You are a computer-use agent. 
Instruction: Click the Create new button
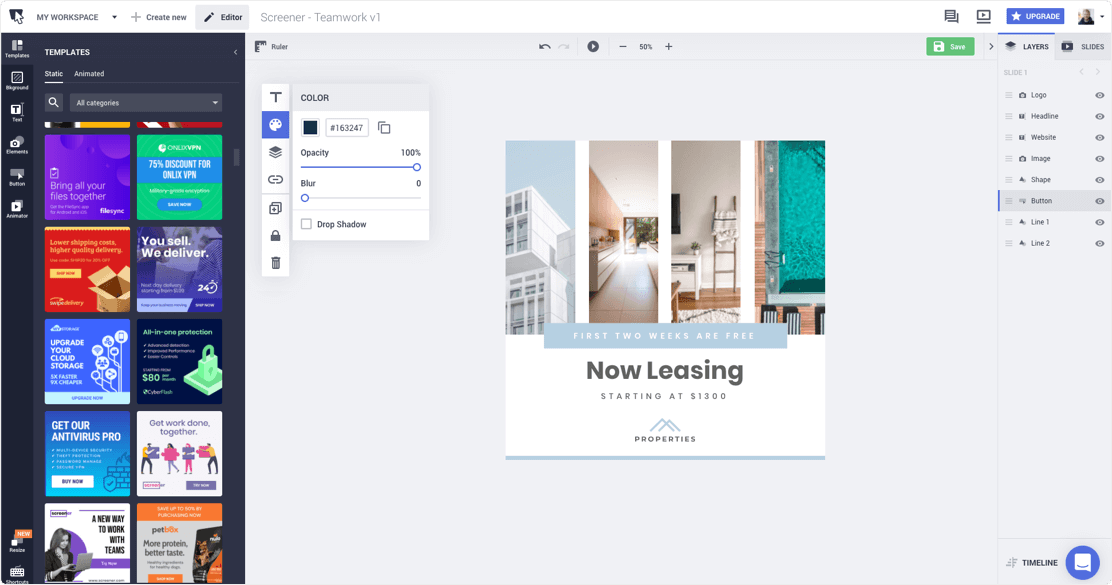click(x=158, y=17)
